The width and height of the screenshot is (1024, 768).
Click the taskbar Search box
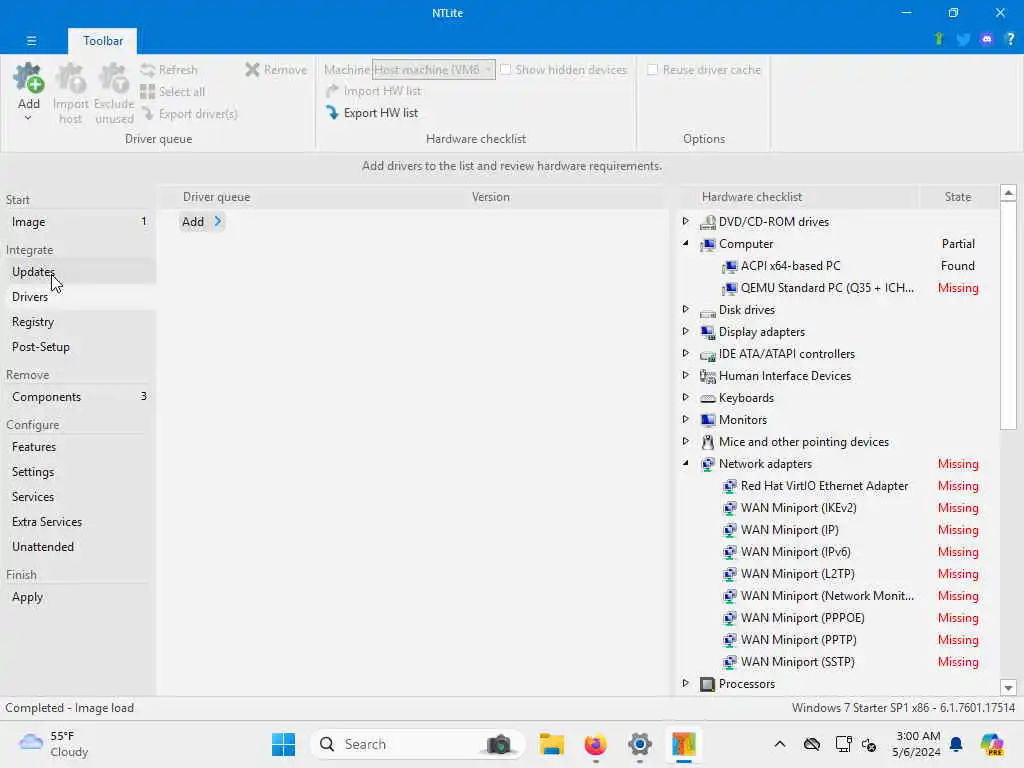click(417, 744)
